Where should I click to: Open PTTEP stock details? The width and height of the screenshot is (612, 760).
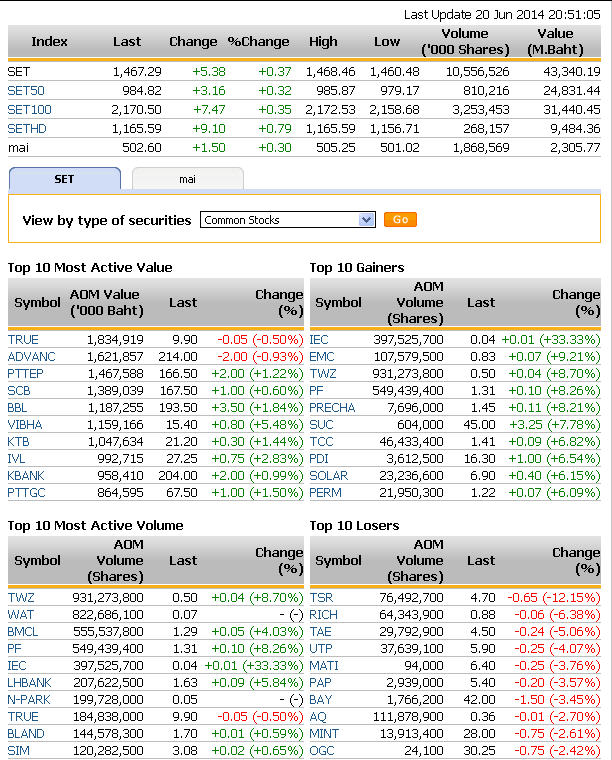coord(28,374)
